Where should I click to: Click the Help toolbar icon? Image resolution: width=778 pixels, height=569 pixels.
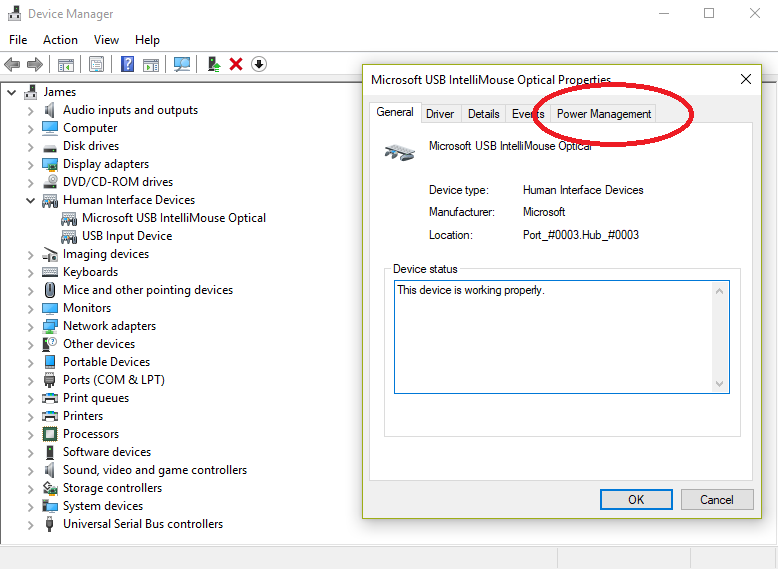[127, 64]
